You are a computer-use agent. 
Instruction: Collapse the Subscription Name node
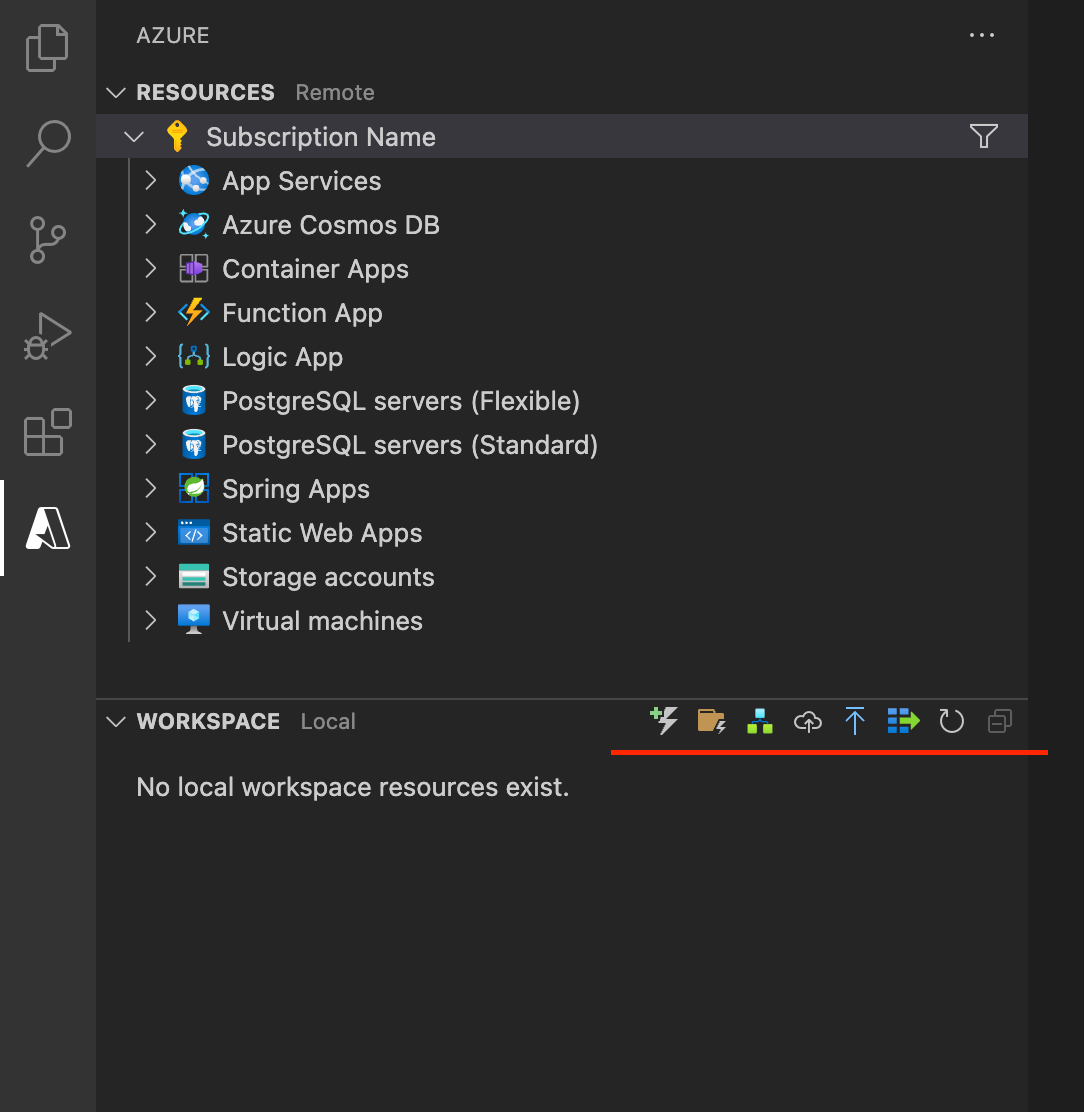click(133, 136)
